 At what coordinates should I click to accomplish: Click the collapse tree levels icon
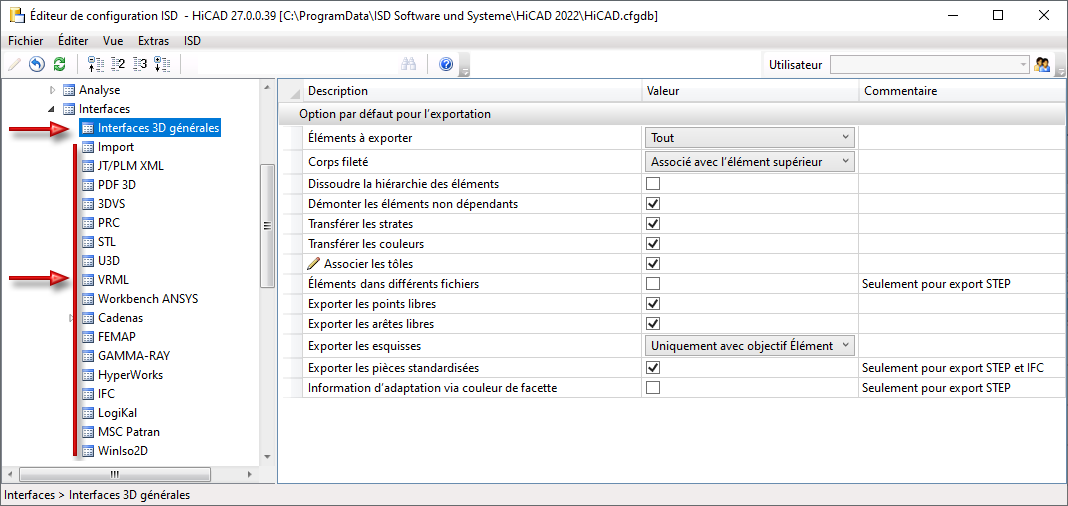pyautogui.click(x=97, y=64)
